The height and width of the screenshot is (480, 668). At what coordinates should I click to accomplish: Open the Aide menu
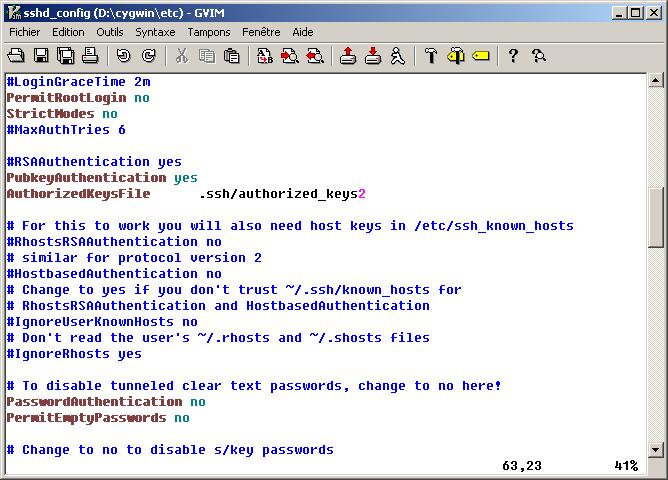tap(302, 32)
